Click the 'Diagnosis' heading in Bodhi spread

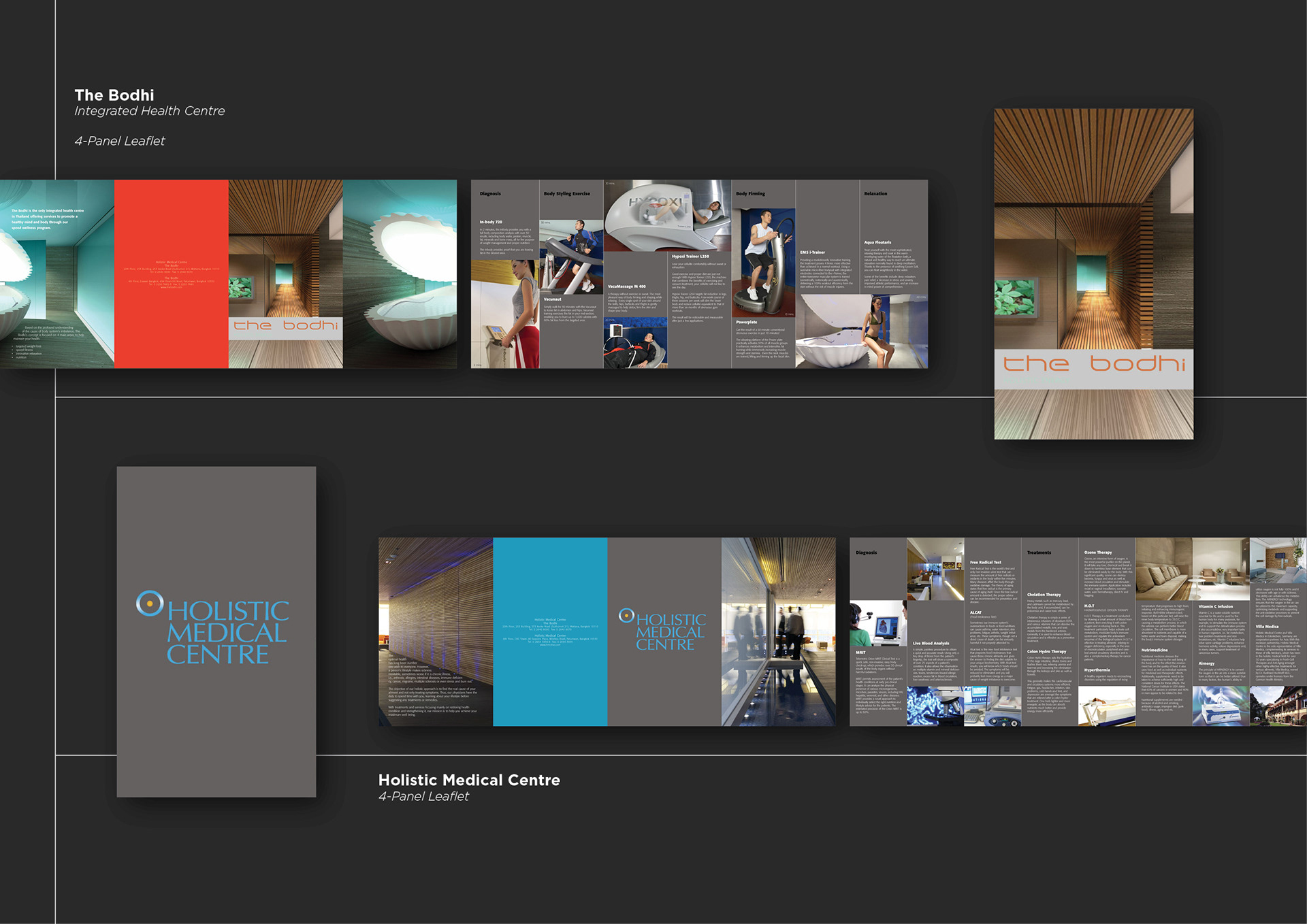pyautogui.click(x=490, y=194)
